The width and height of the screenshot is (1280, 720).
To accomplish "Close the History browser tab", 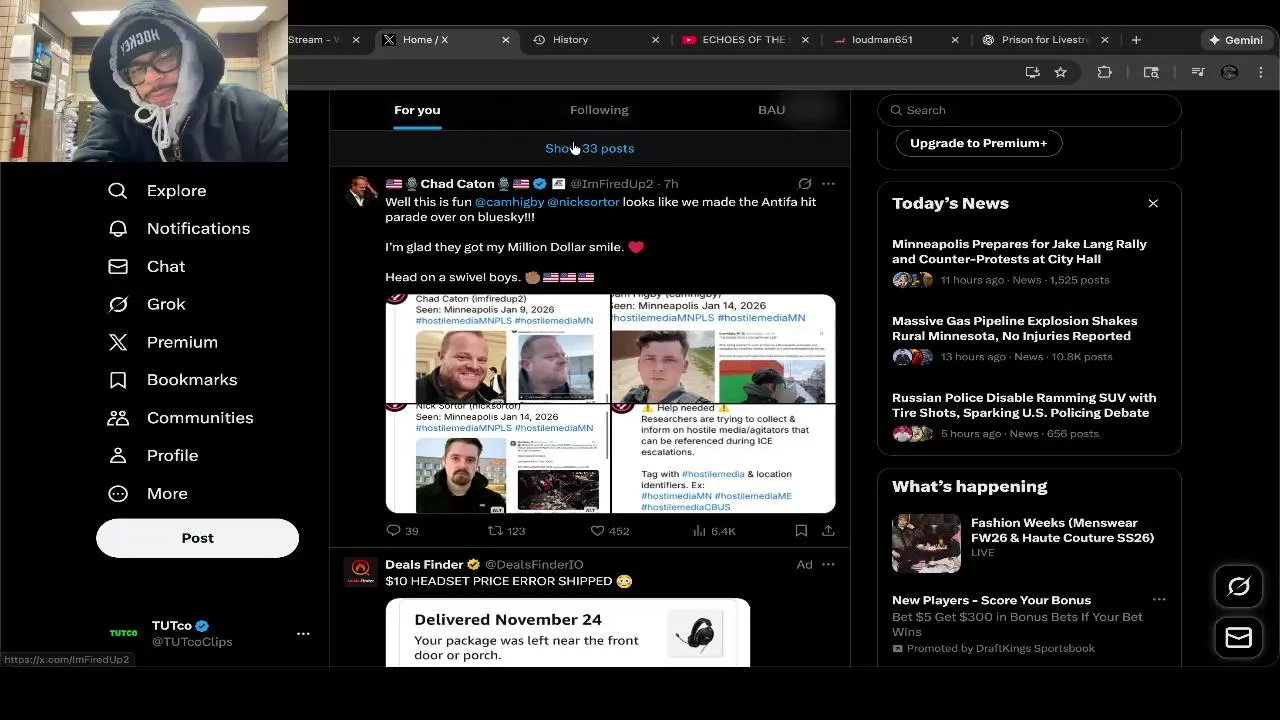I will [x=655, y=40].
